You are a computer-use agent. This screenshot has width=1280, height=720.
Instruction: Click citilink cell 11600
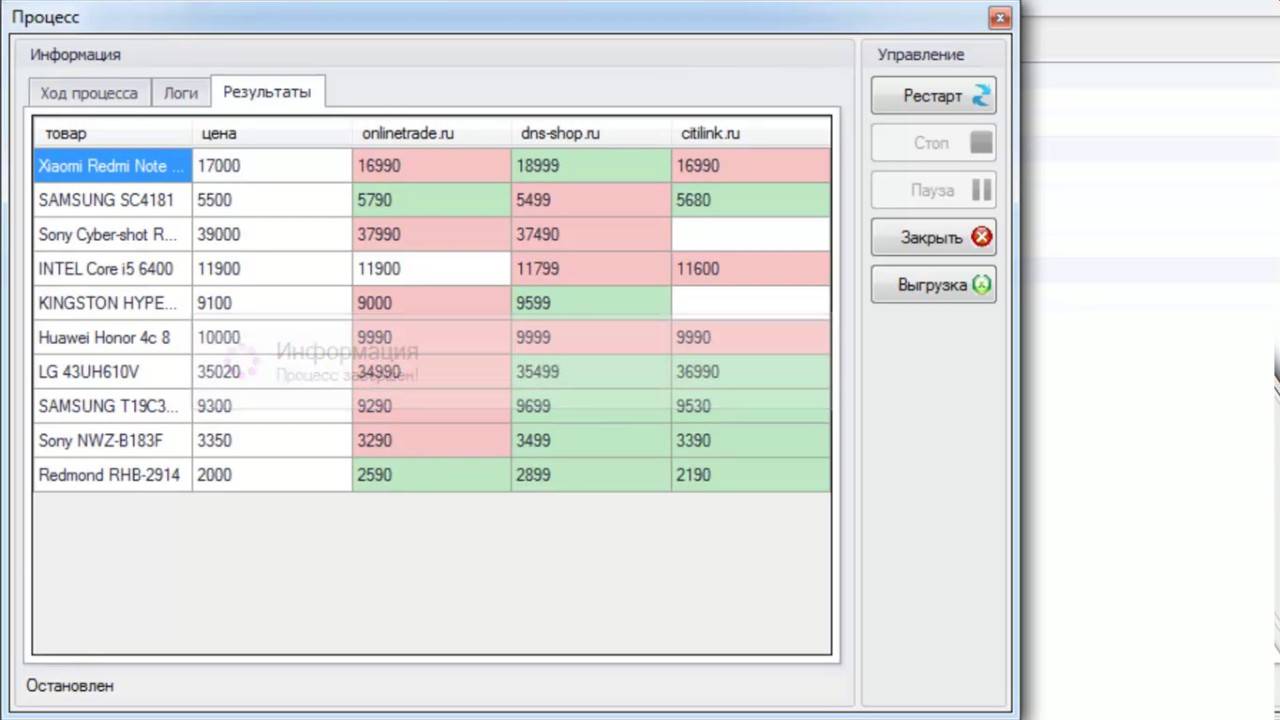pos(751,269)
